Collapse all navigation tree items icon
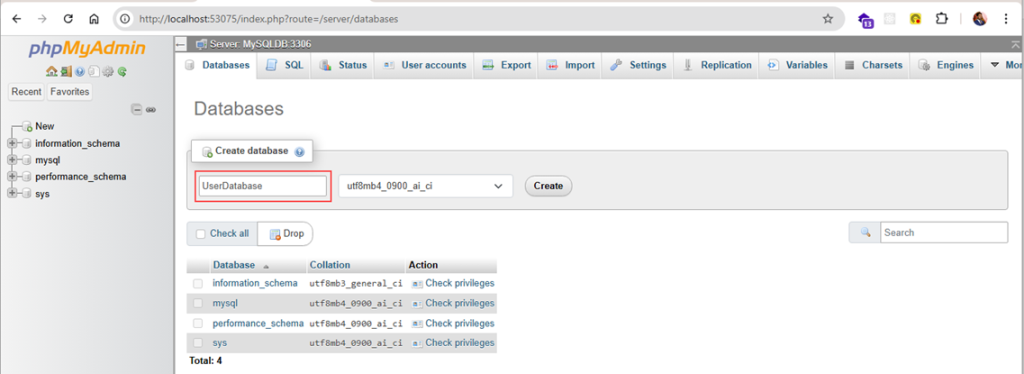 pyautogui.click(x=137, y=110)
